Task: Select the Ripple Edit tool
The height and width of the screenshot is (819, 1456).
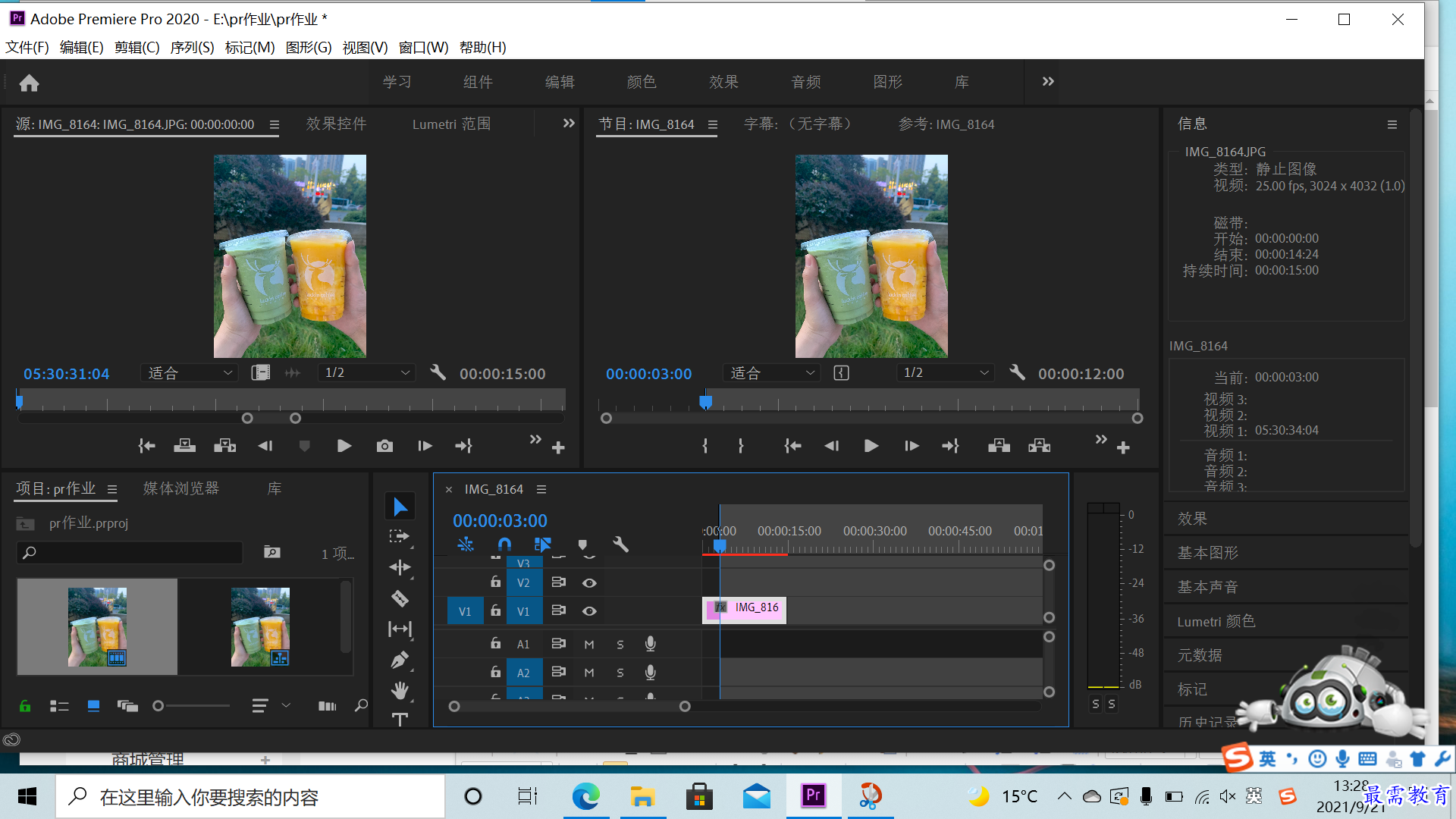Action: click(x=400, y=567)
